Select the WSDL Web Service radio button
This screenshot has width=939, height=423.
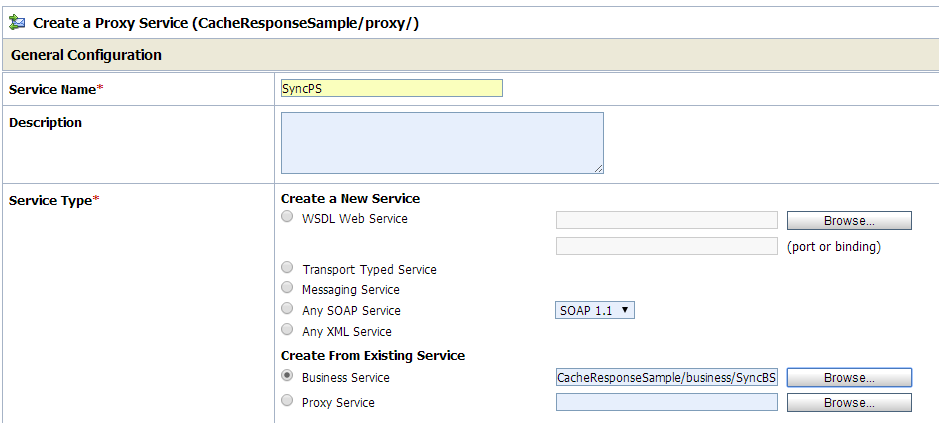click(288, 217)
